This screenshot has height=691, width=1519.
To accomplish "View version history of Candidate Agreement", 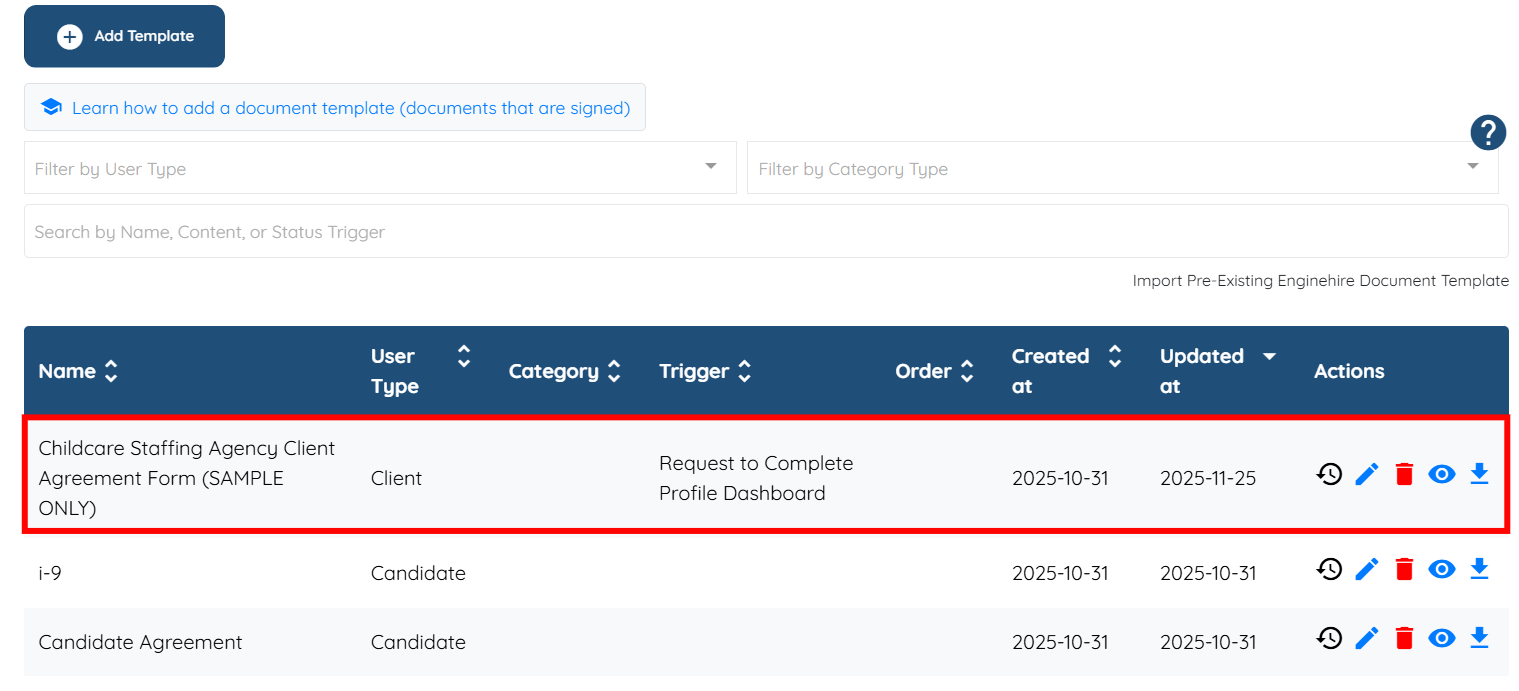I will 1329,638.
